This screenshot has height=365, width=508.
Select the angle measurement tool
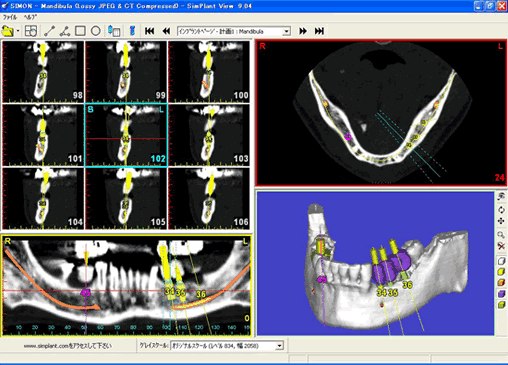click(65, 31)
